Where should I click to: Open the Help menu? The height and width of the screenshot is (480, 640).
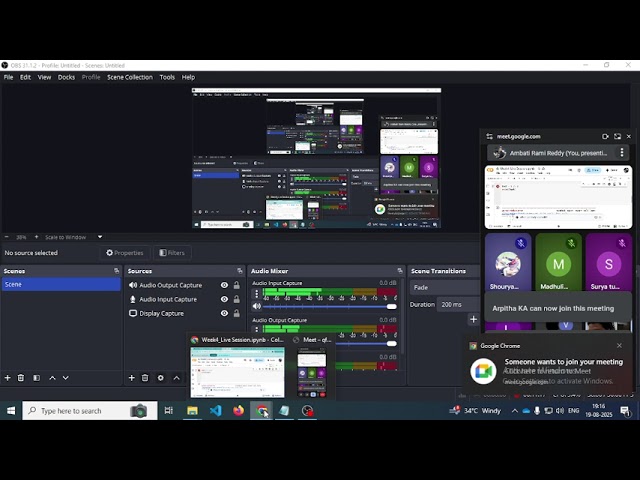tap(188, 77)
